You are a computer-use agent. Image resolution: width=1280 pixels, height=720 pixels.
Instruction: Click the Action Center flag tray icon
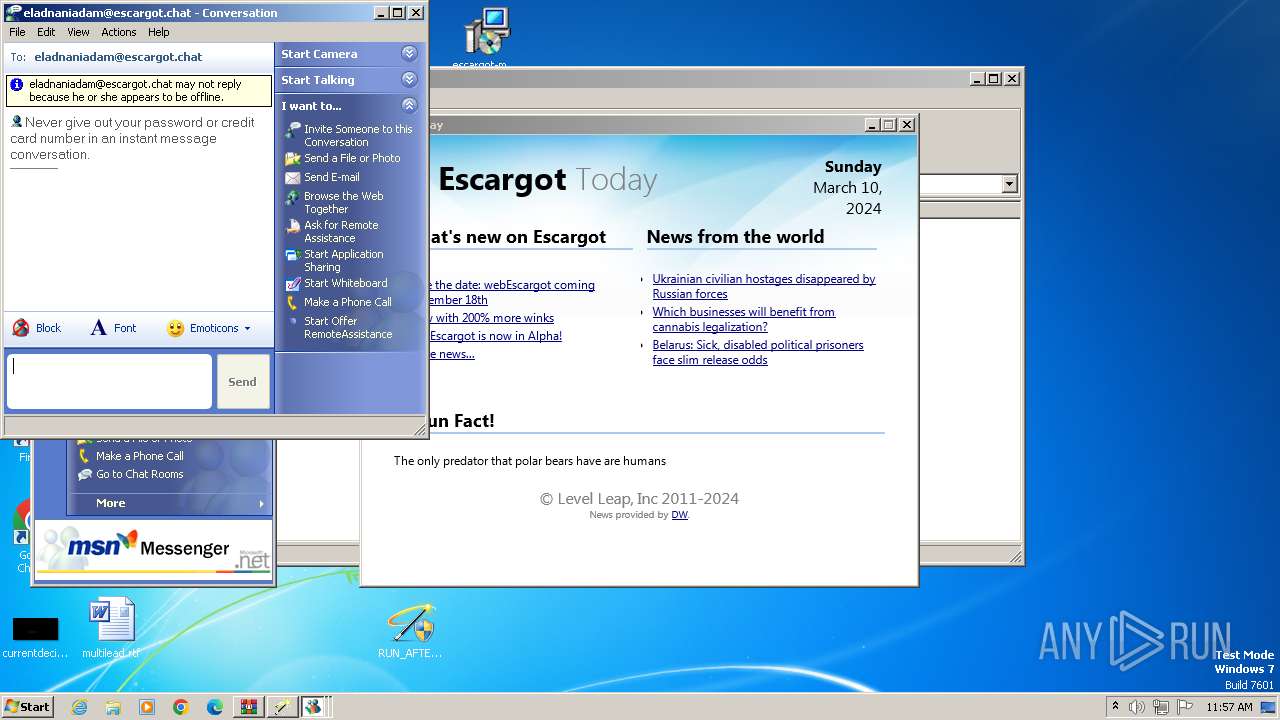click(x=1185, y=707)
